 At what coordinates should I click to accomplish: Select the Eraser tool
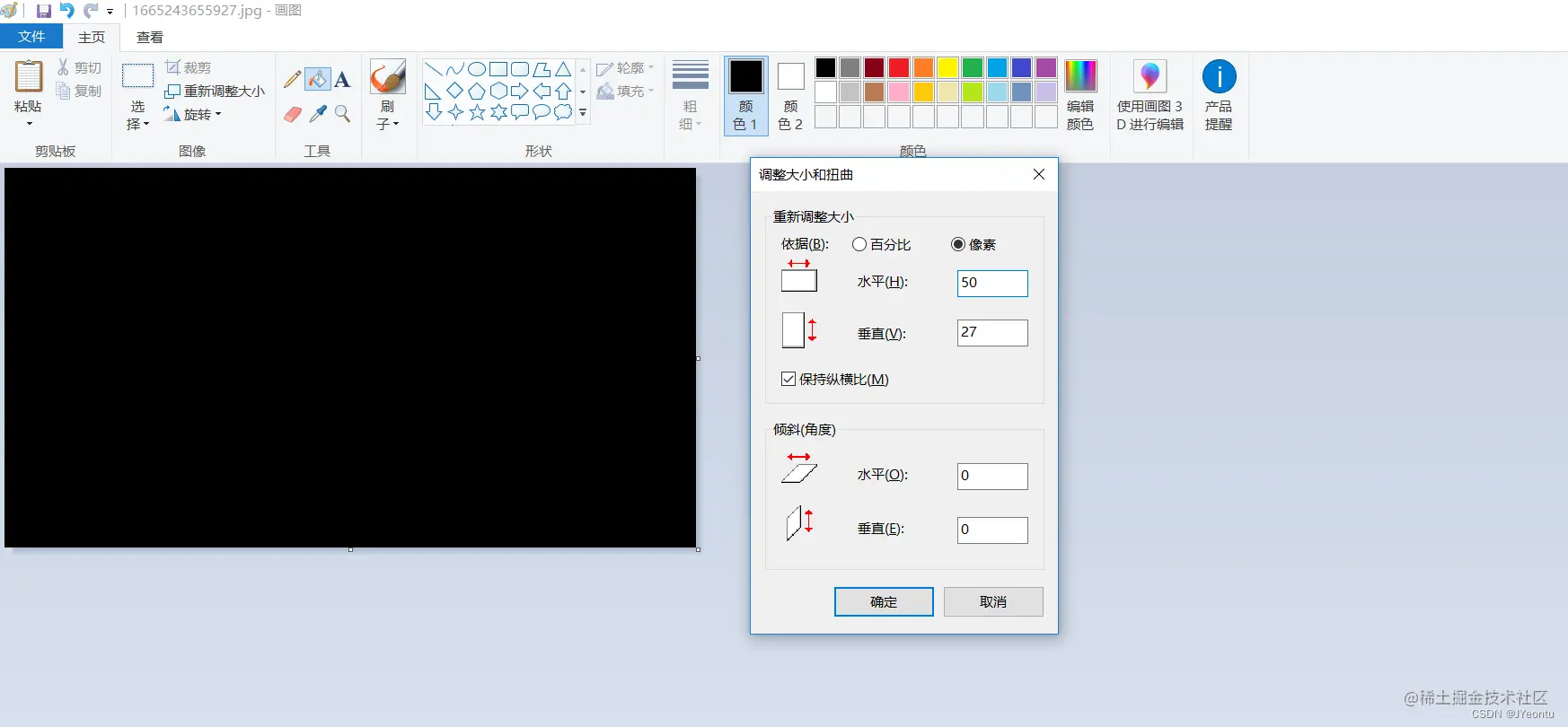pyautogui.click(x=292, y=114)
